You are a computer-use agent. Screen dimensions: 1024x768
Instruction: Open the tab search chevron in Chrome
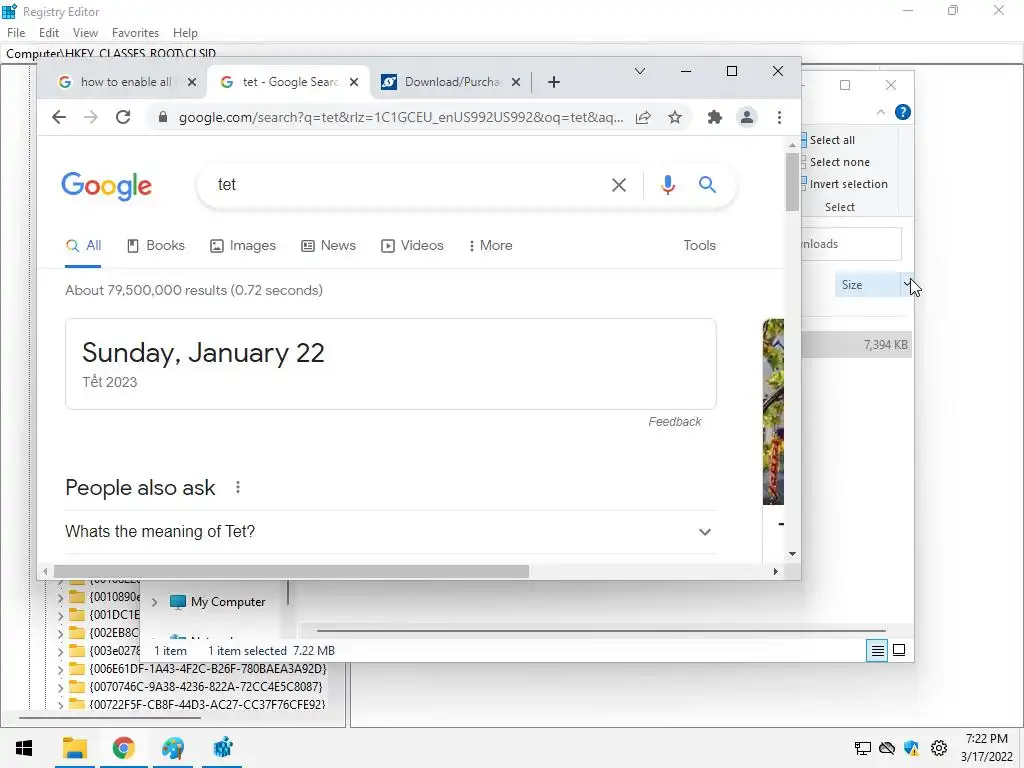tap(640, 71)
